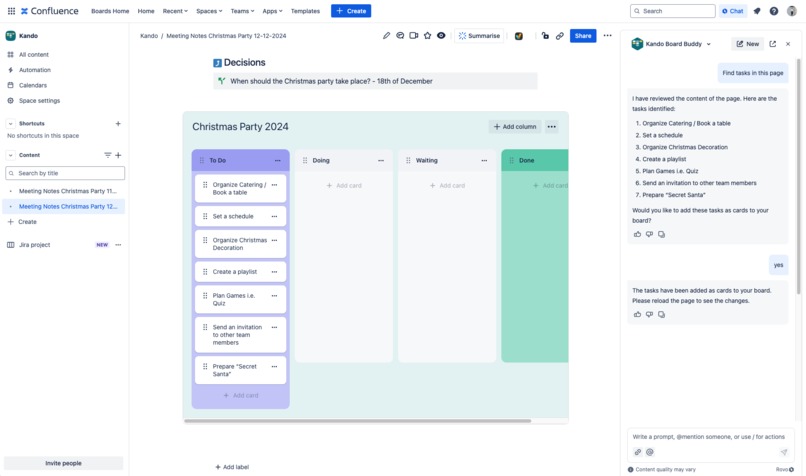Click the Summarise button
806x476 pixels.
point(479,35)
